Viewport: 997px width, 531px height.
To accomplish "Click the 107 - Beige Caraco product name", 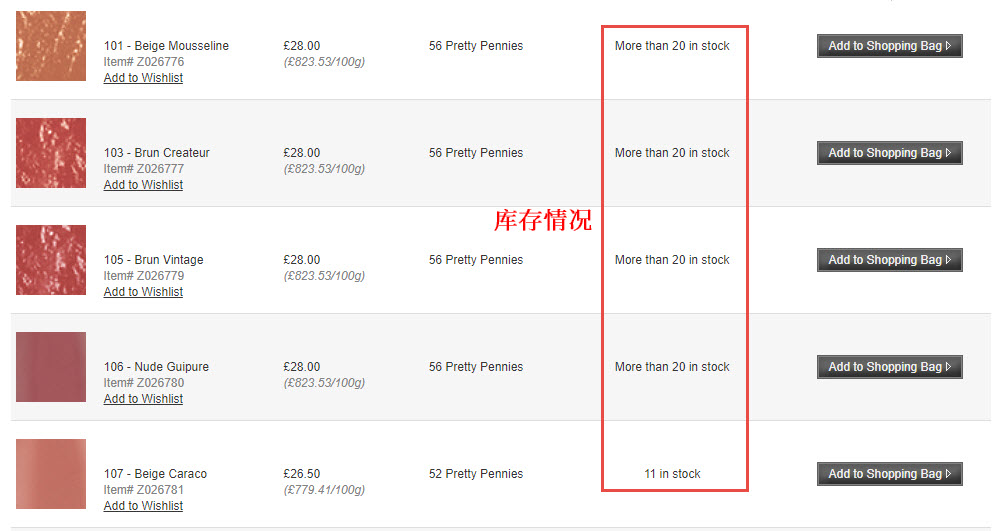I will (x=155, y=474).
